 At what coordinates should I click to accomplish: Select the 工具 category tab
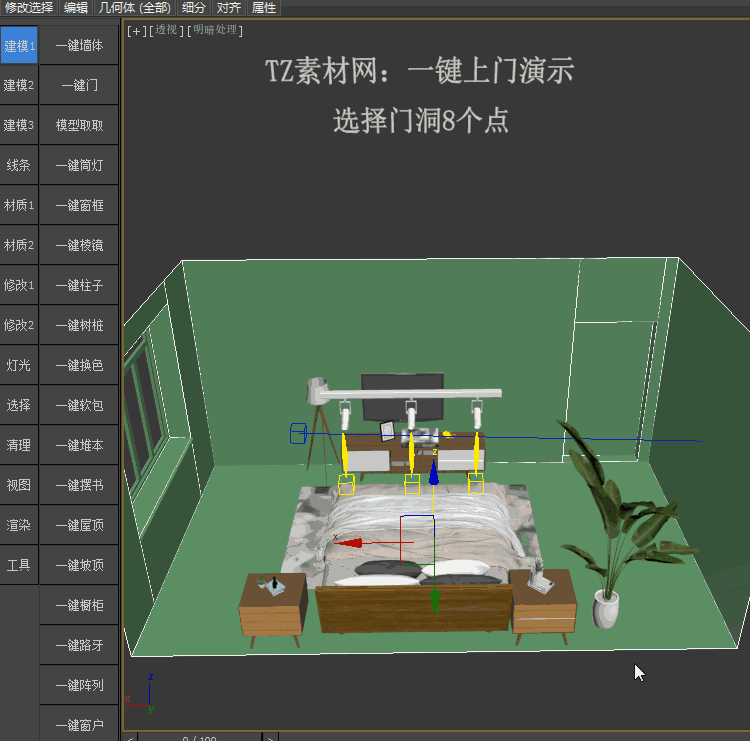19,565
